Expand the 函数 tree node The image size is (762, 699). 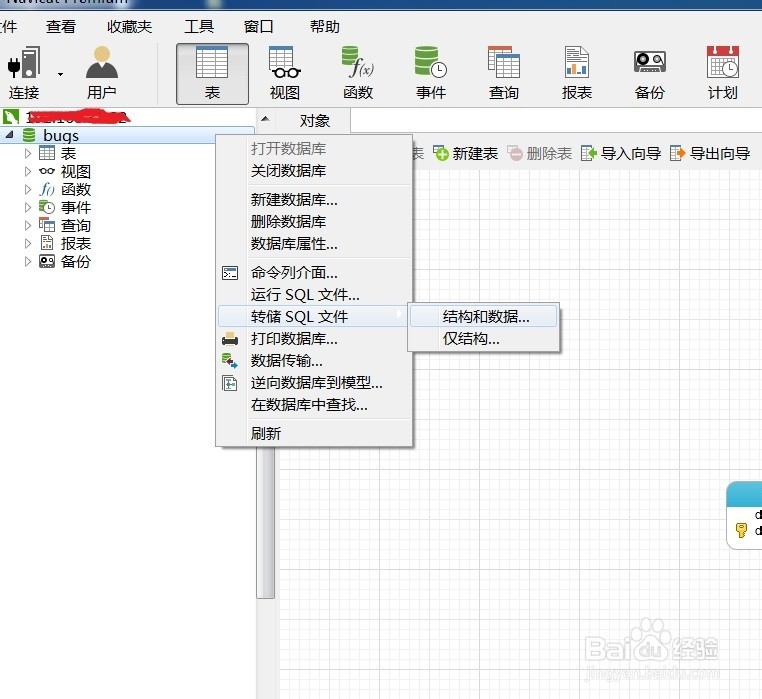click(28, 190)
